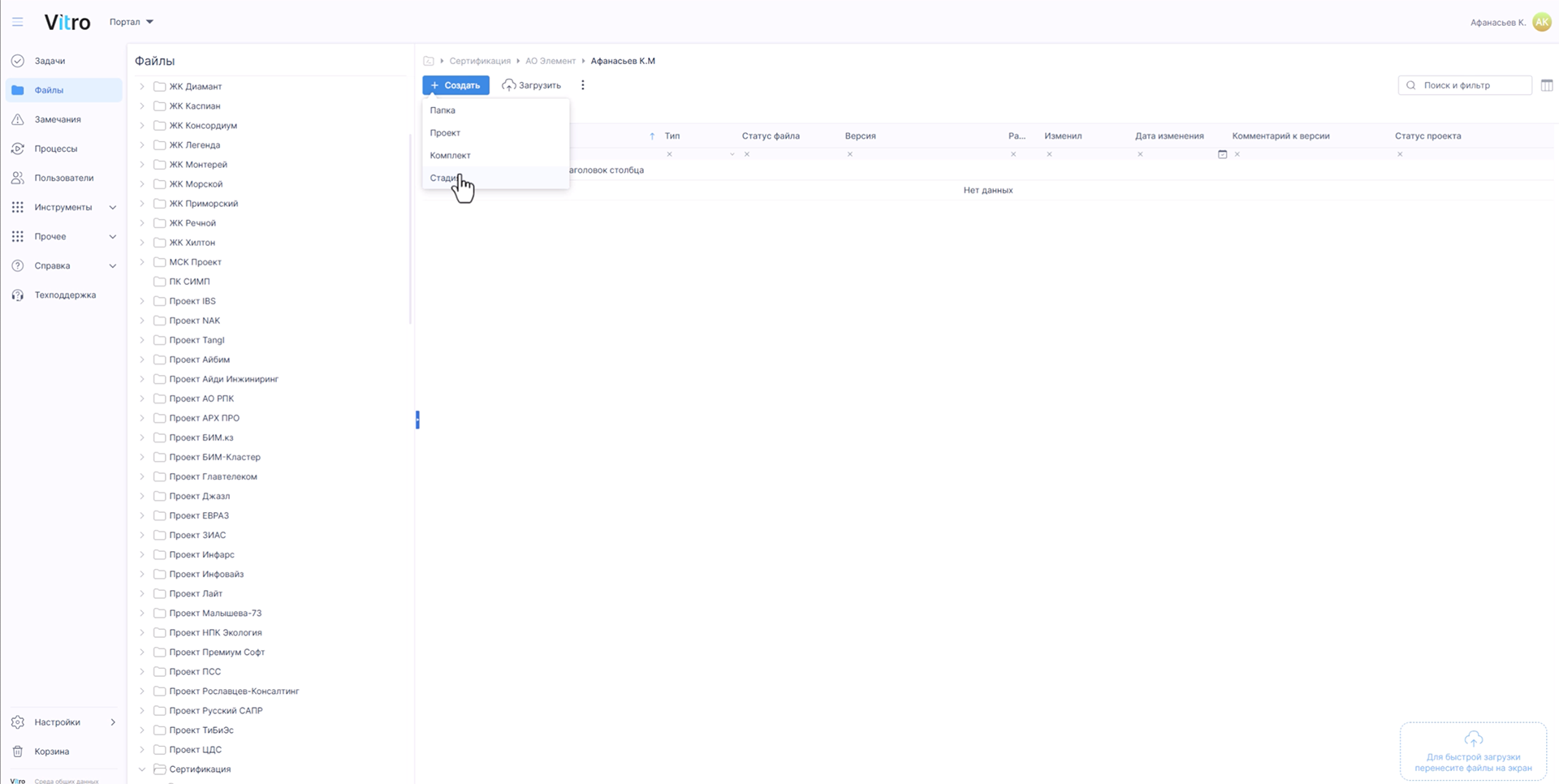
Task: Expand the Инструменты sidebar group
Action: coord(113,207)
